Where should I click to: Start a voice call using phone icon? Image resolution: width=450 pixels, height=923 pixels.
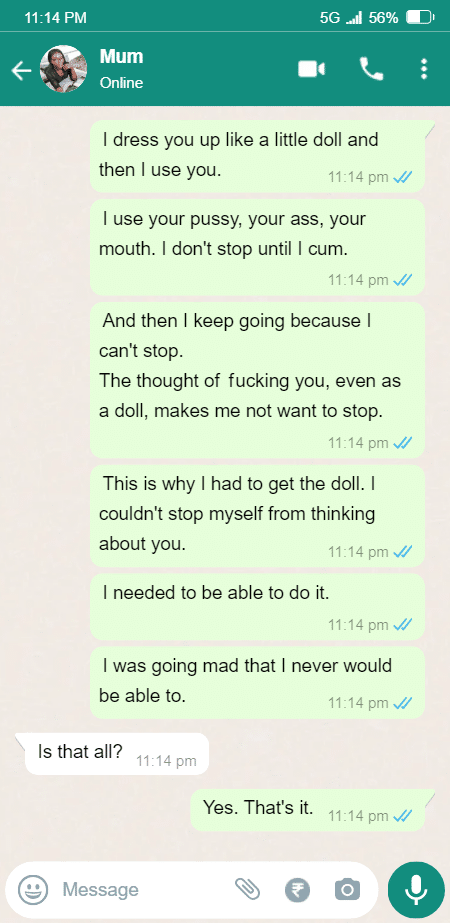tap(372, 69)
